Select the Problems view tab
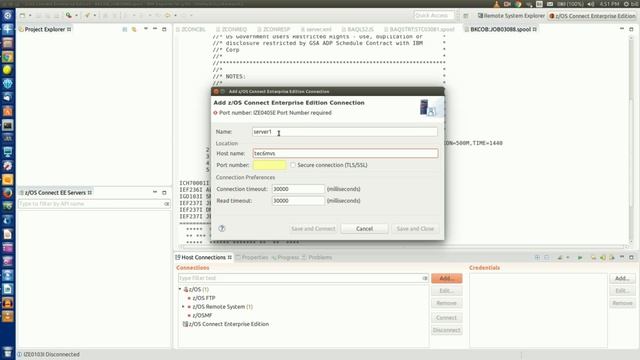The height and width of the screenshot is (360, 640). (317, 258)
